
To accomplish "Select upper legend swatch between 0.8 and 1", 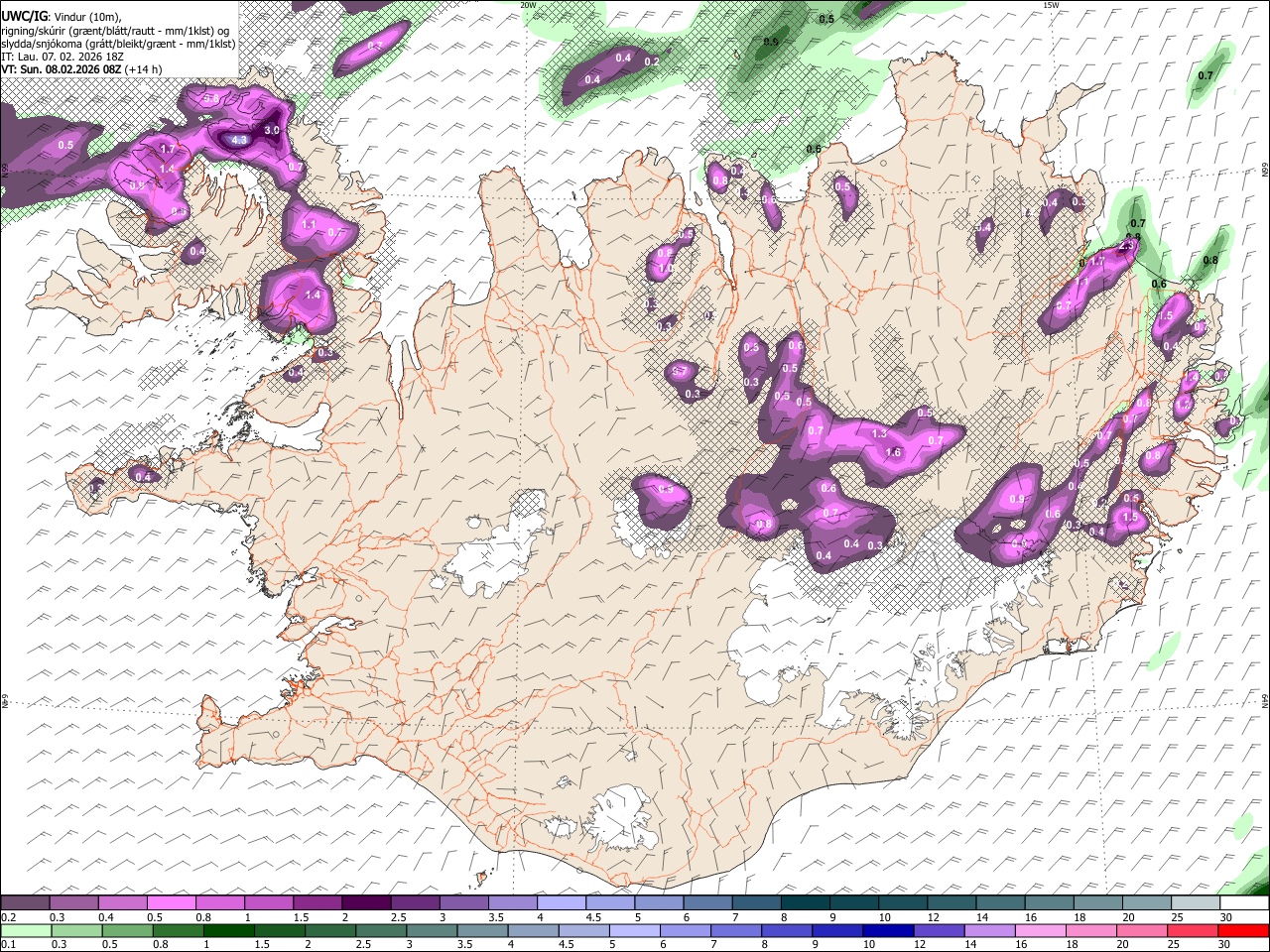I will [x=220, y=903].
